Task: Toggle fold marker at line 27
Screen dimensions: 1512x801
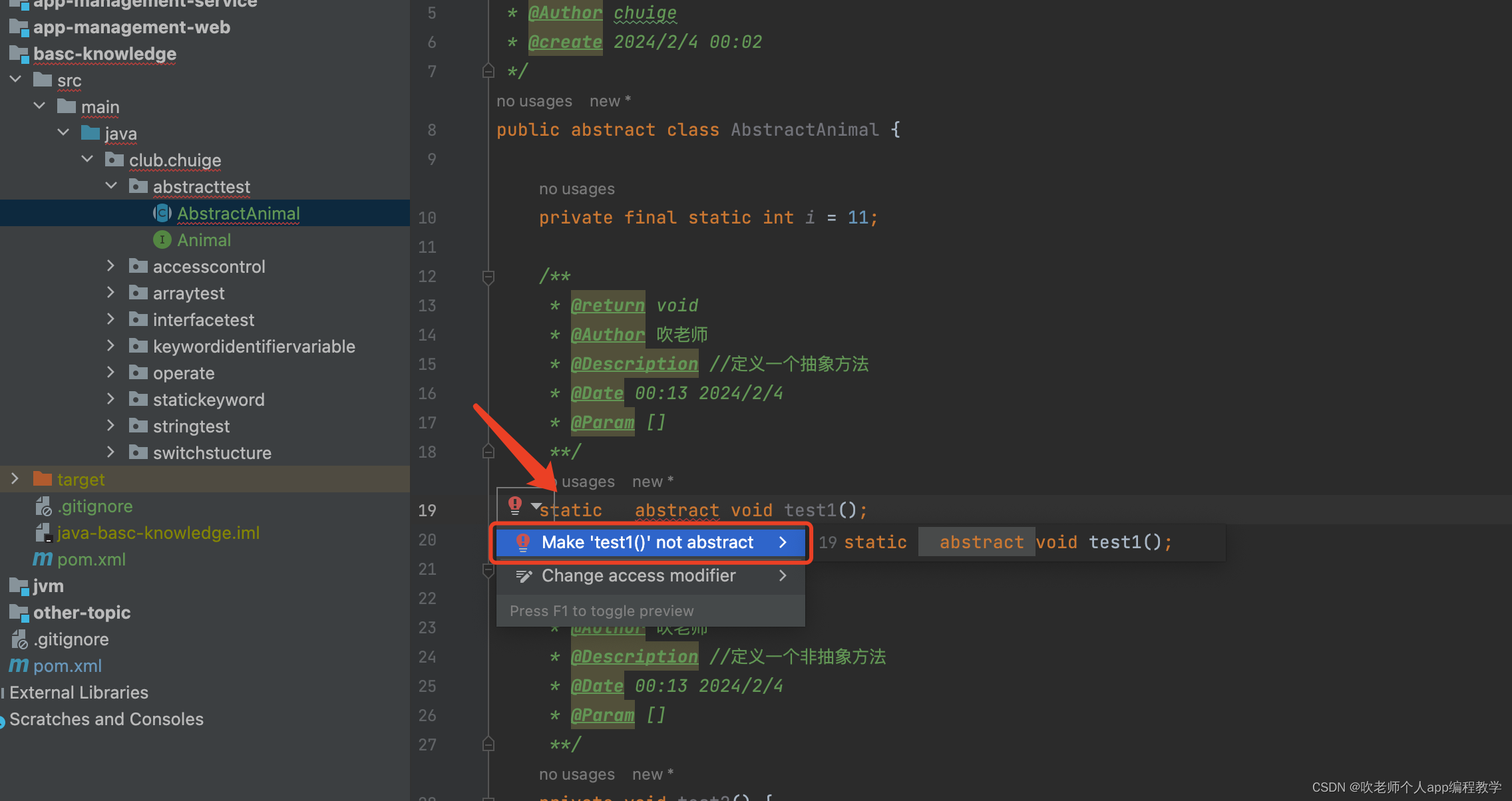Action: 488,744
